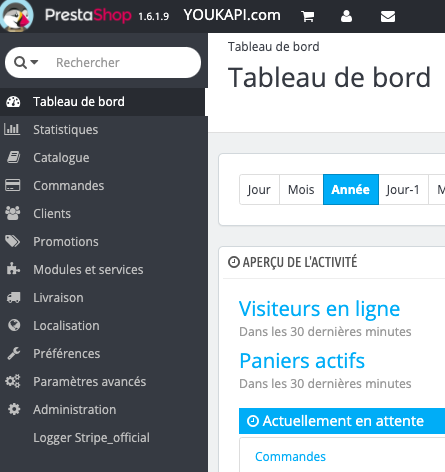Click the Livraison truck icon
Image resolution: width=445 pixels, height=472 pixels.
[13, 297]
